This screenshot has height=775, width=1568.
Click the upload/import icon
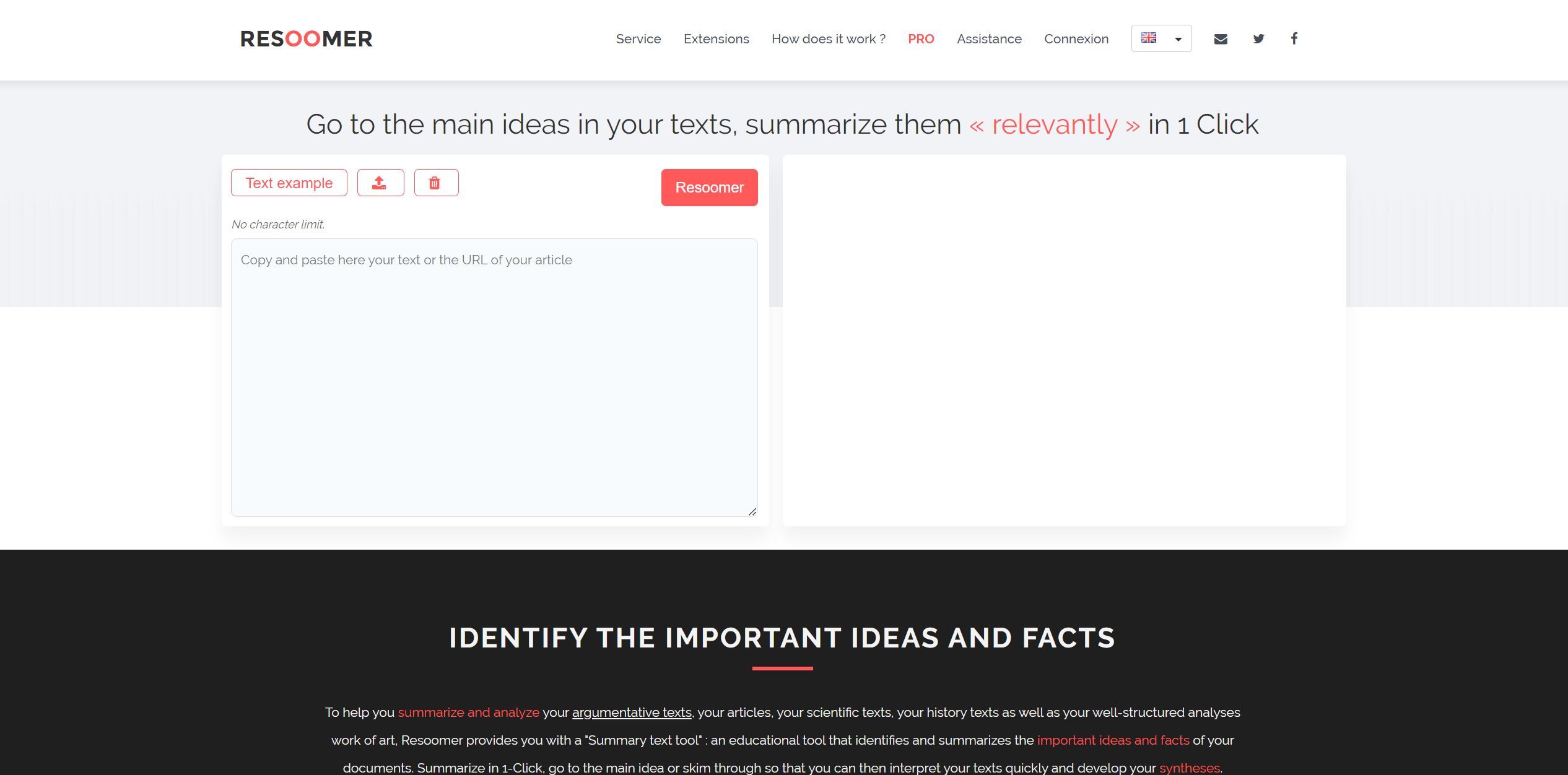(380, 183)
